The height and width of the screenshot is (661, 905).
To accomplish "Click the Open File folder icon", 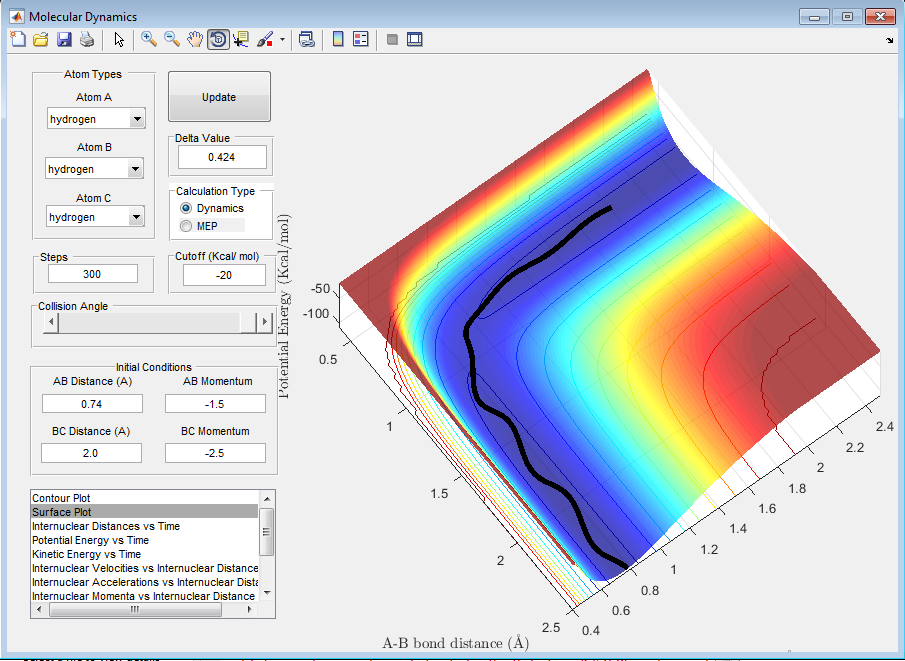I will click(40, 40).
